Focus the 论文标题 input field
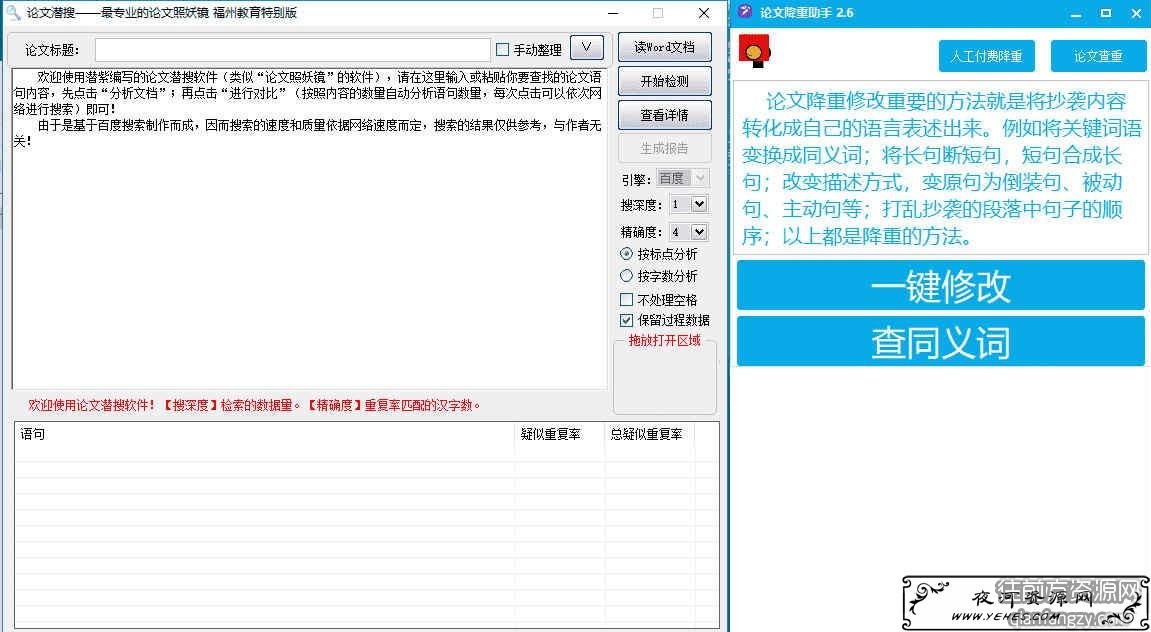1151x632 pixels. (292, 50)
